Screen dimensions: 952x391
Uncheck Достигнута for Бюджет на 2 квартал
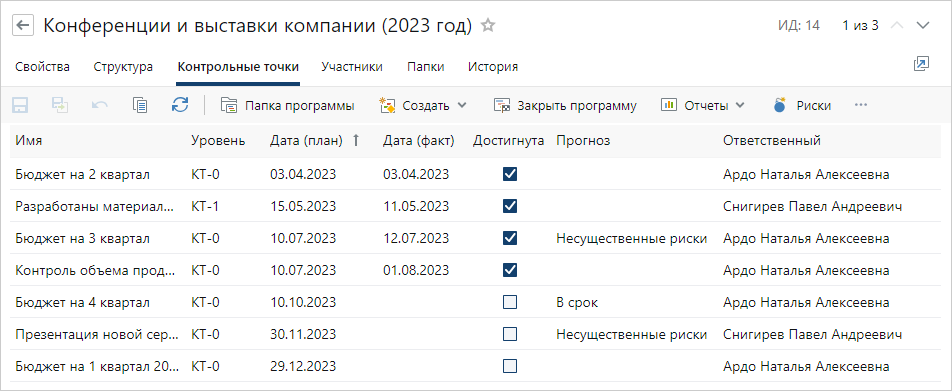click(510, 174)
